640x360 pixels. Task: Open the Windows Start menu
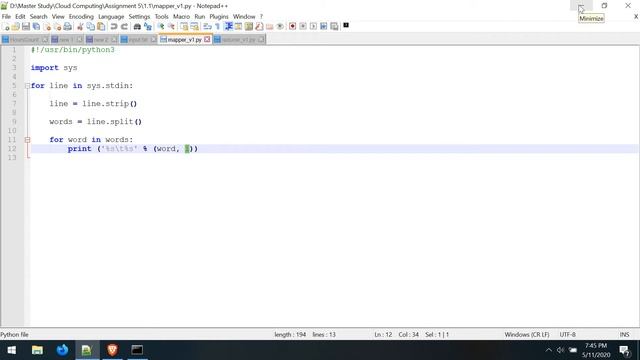click(x=12, y=350)
